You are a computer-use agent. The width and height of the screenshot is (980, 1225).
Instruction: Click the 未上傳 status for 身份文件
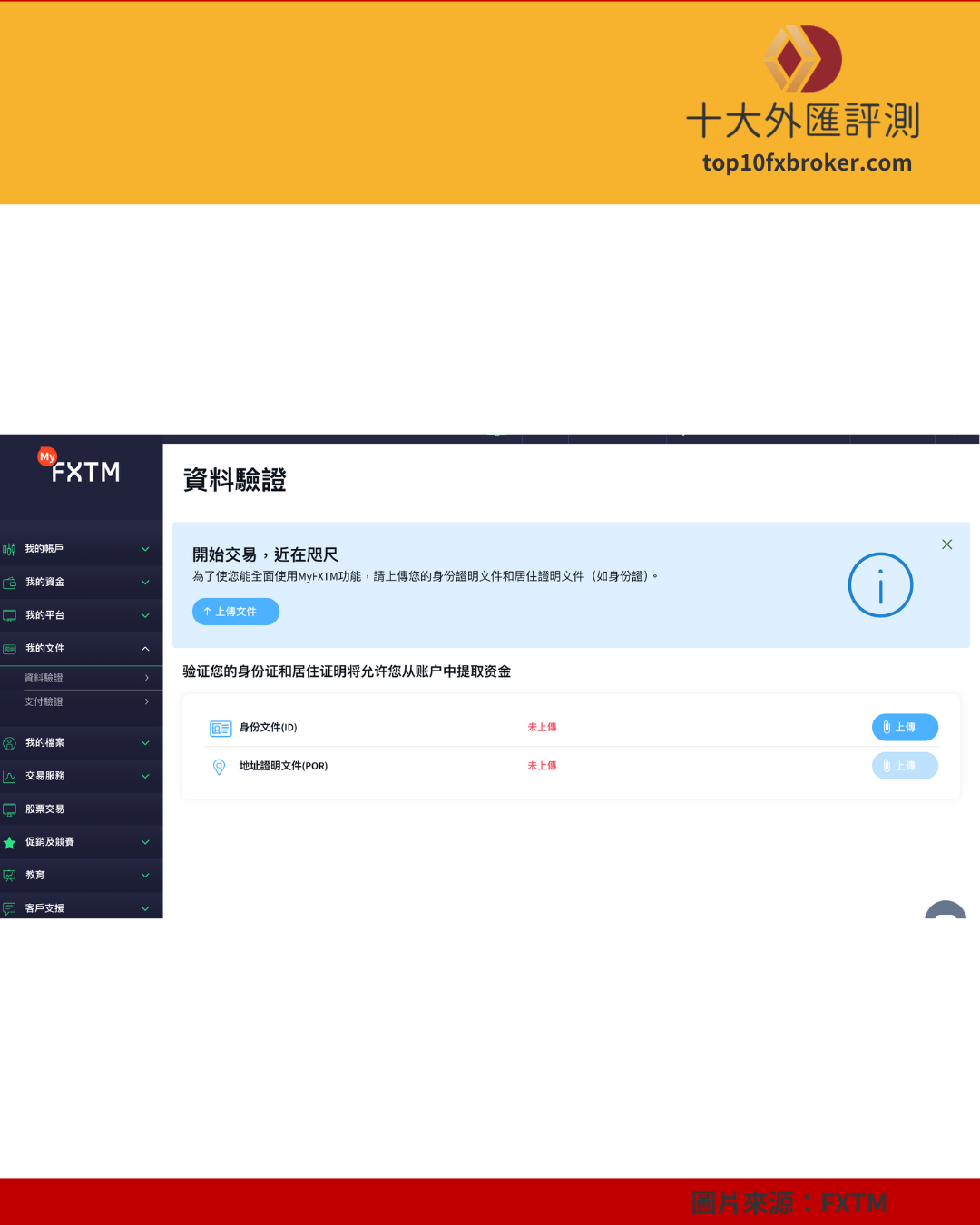[542, 728]
